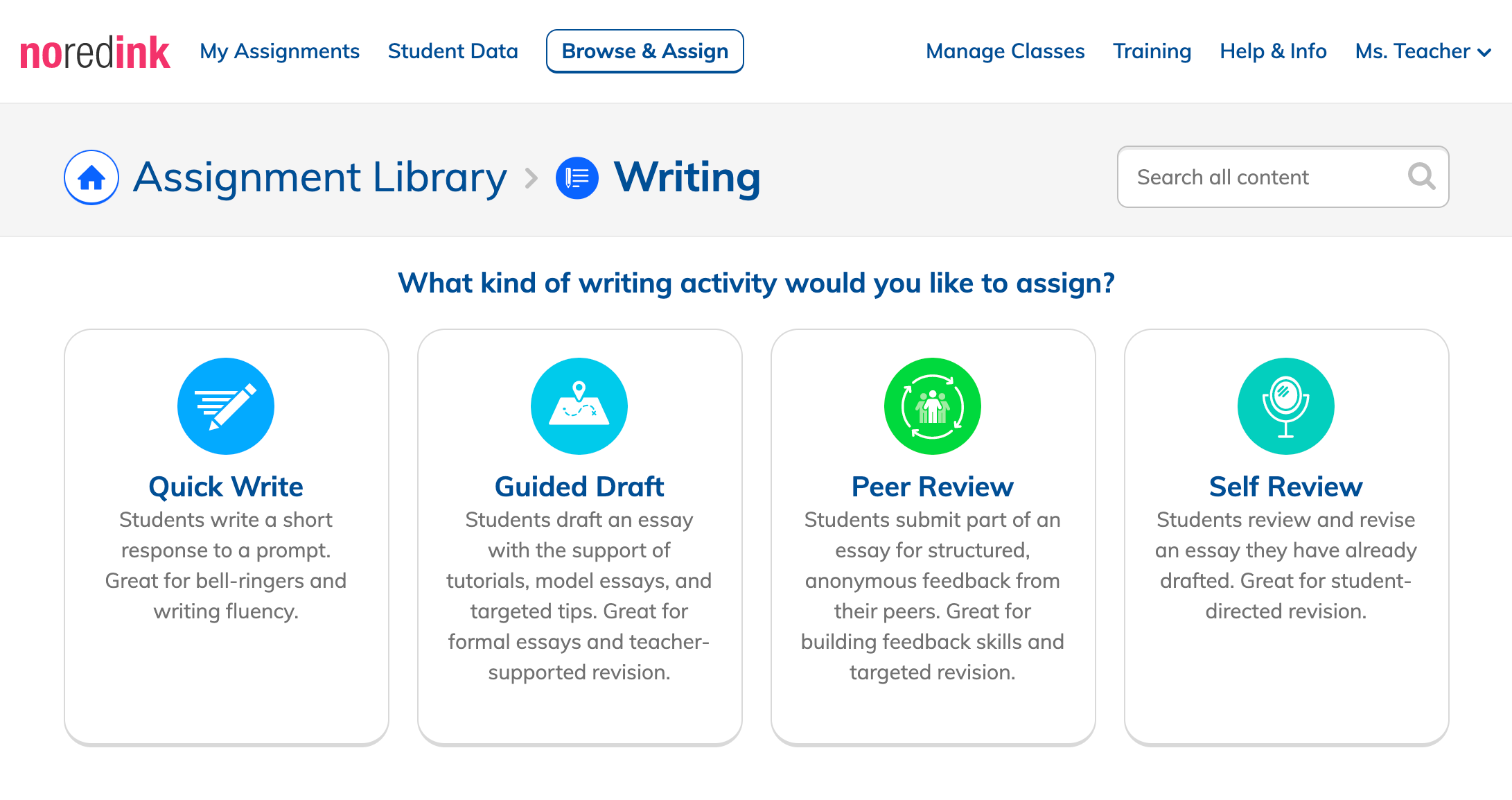Select the Peer Review people icon
This screenshot has width=1512, height=800.
[x=933, y=406]
